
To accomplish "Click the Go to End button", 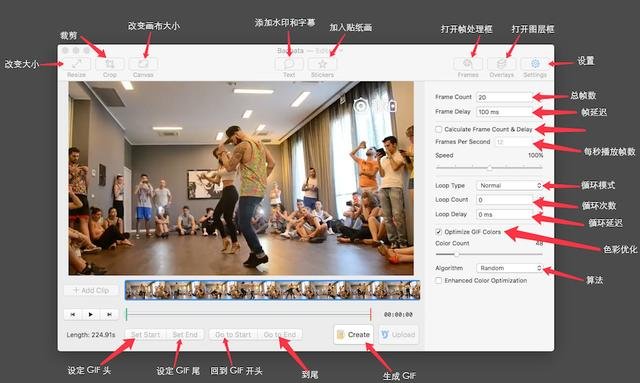I will click(x=280, y=334).
